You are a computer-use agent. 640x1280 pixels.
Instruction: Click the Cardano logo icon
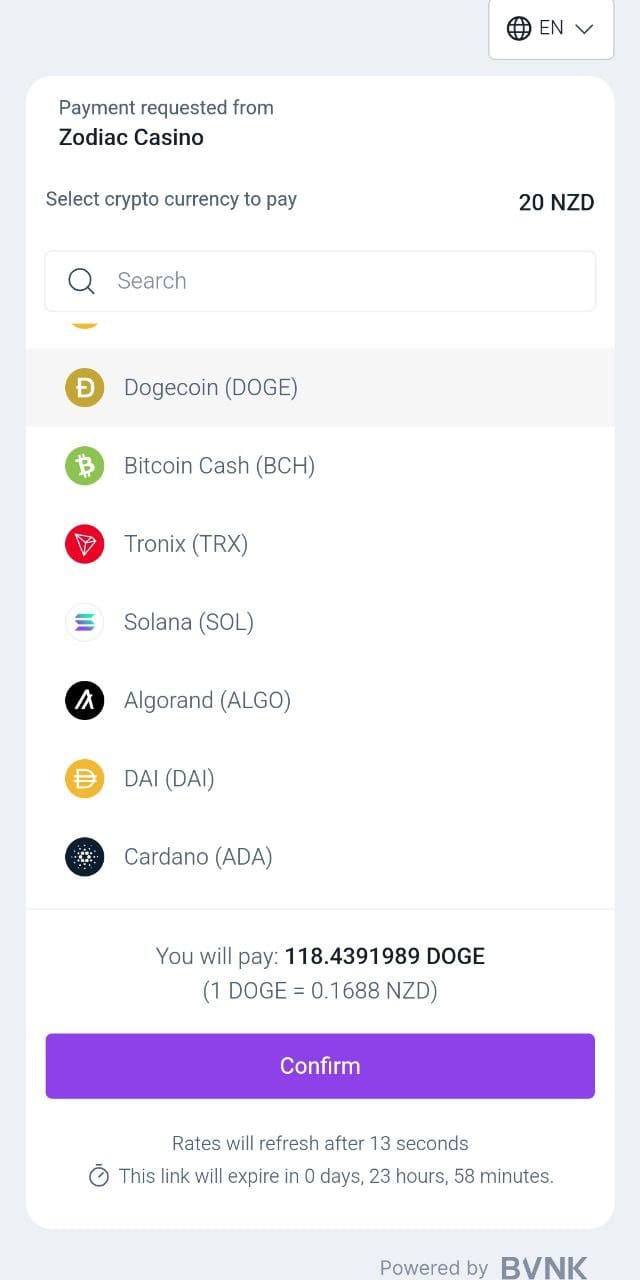tap(85, 857)
